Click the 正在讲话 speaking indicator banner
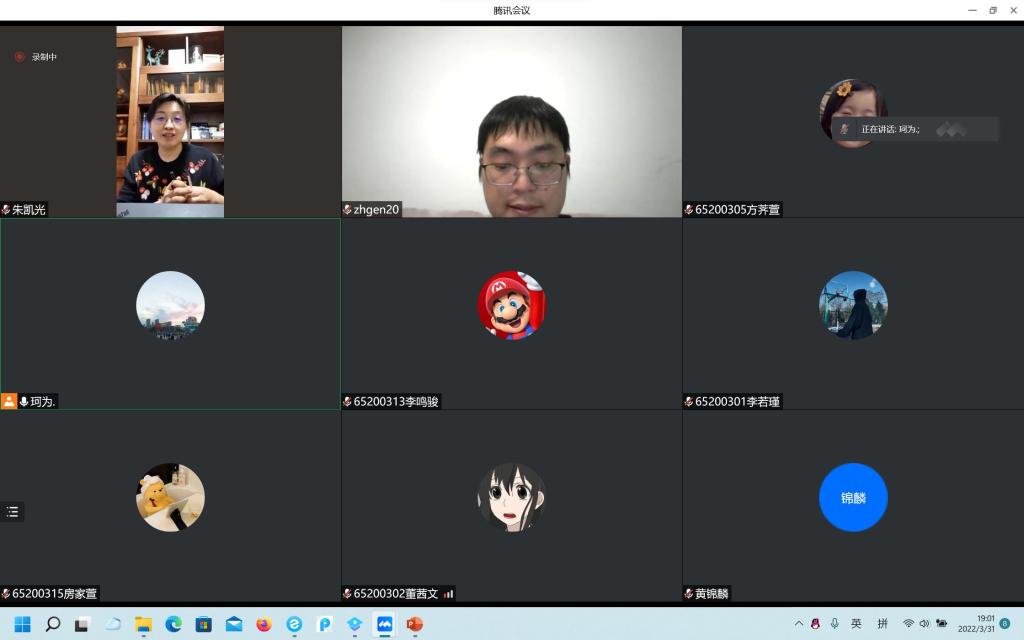1024x640 pixels. [915, 129]
